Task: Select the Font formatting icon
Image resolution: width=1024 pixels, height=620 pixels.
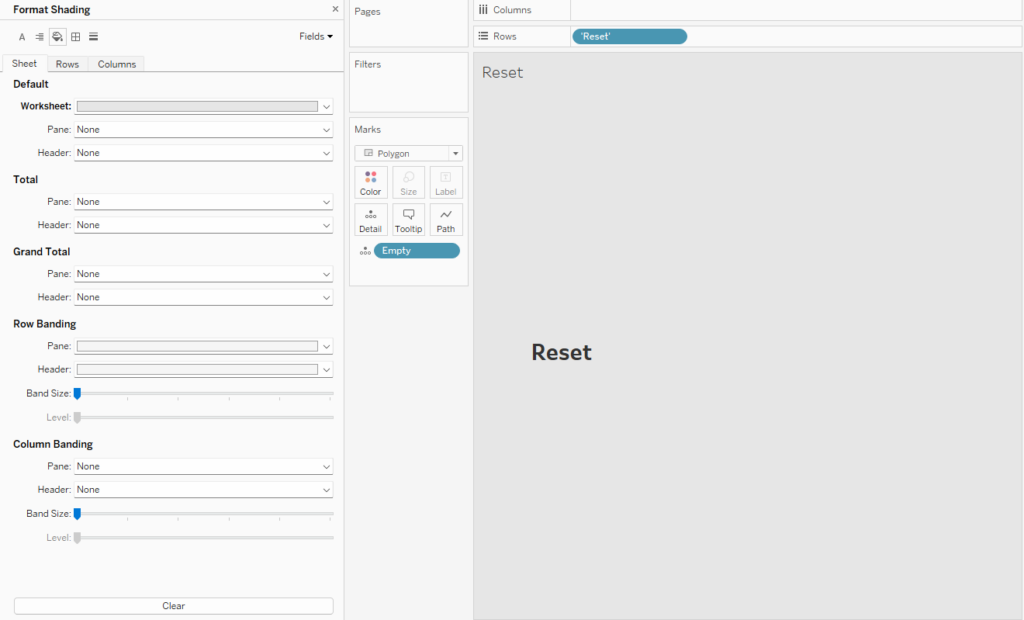Action: [x=21, y=36]
